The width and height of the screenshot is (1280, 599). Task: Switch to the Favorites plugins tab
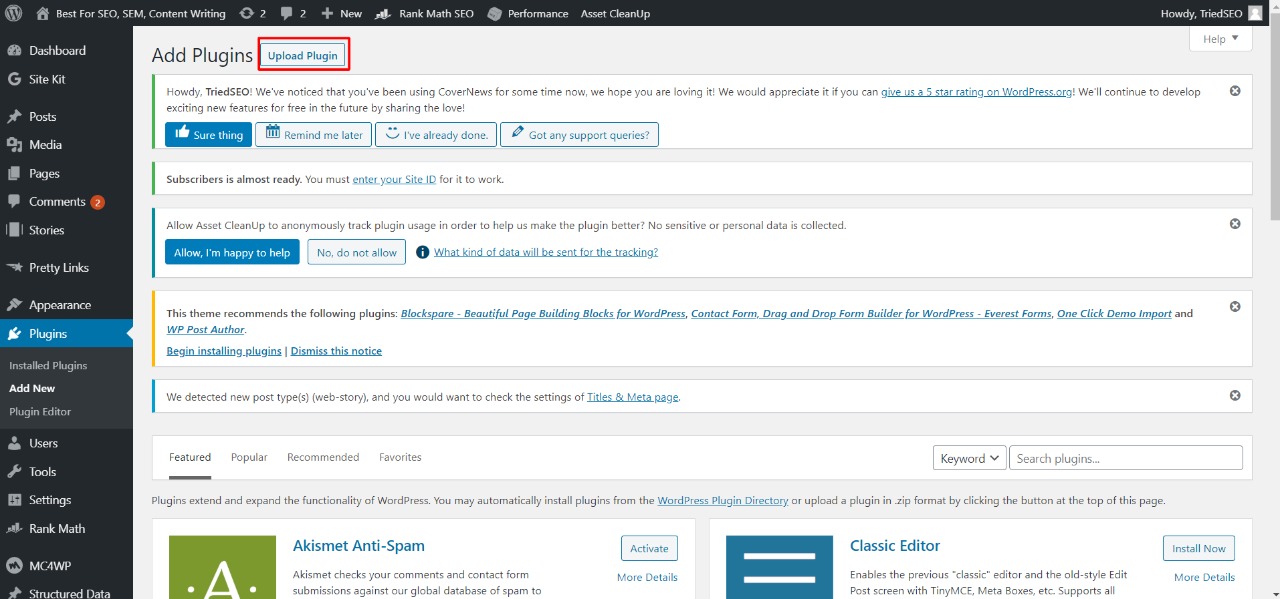tap(400, 457)
